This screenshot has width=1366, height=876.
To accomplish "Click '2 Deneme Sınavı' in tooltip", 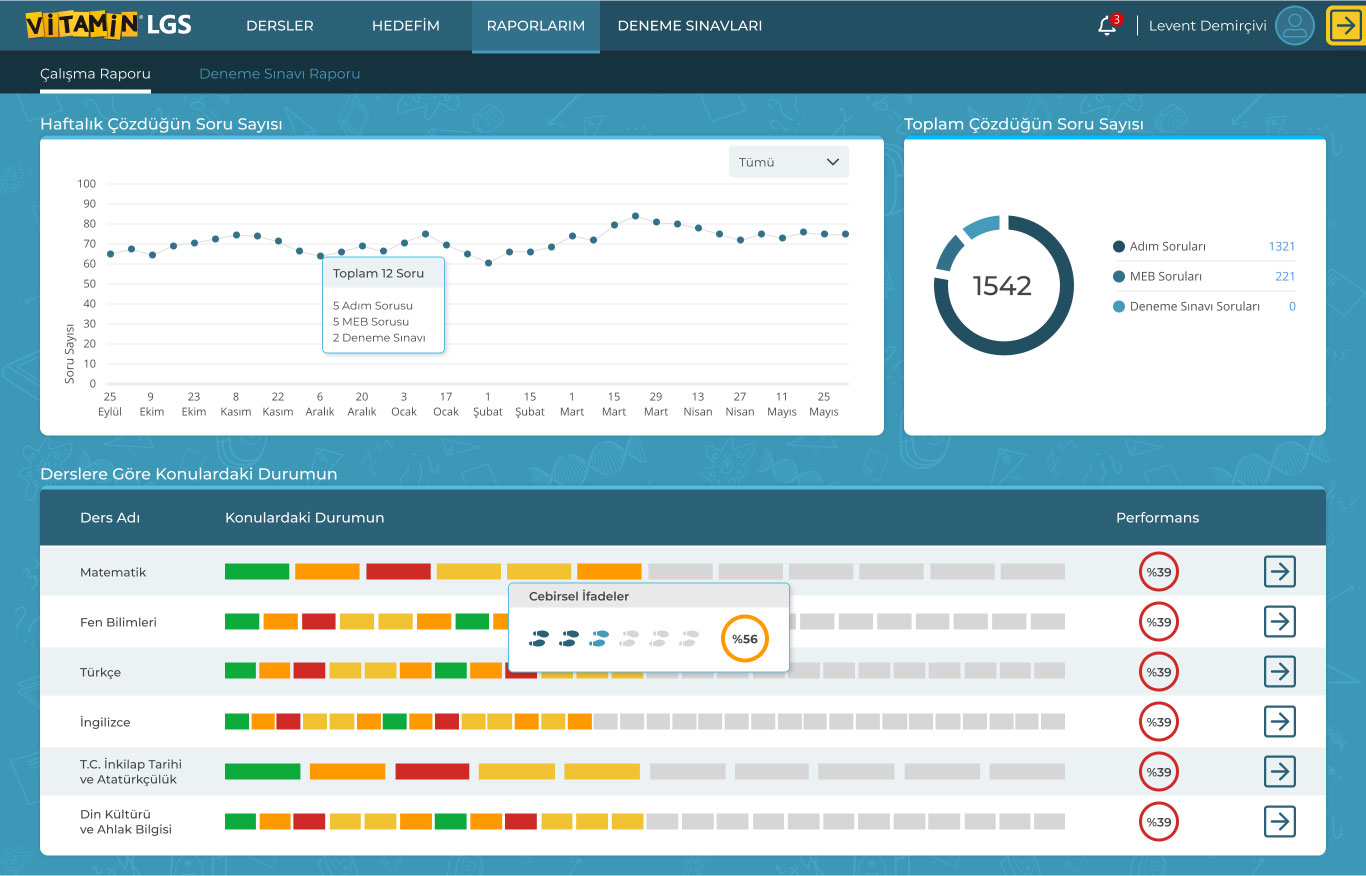I will [x=379, y=338].
